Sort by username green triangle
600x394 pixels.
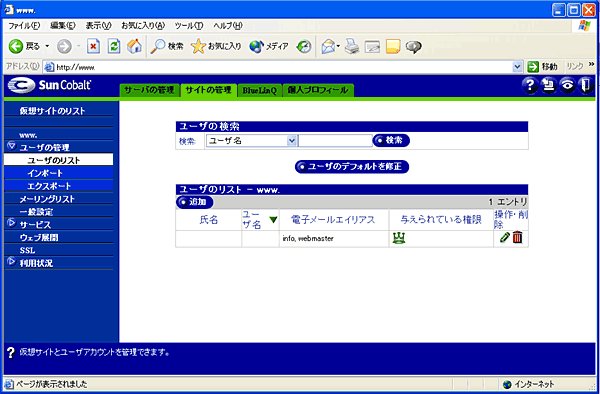tap(273, 220)
